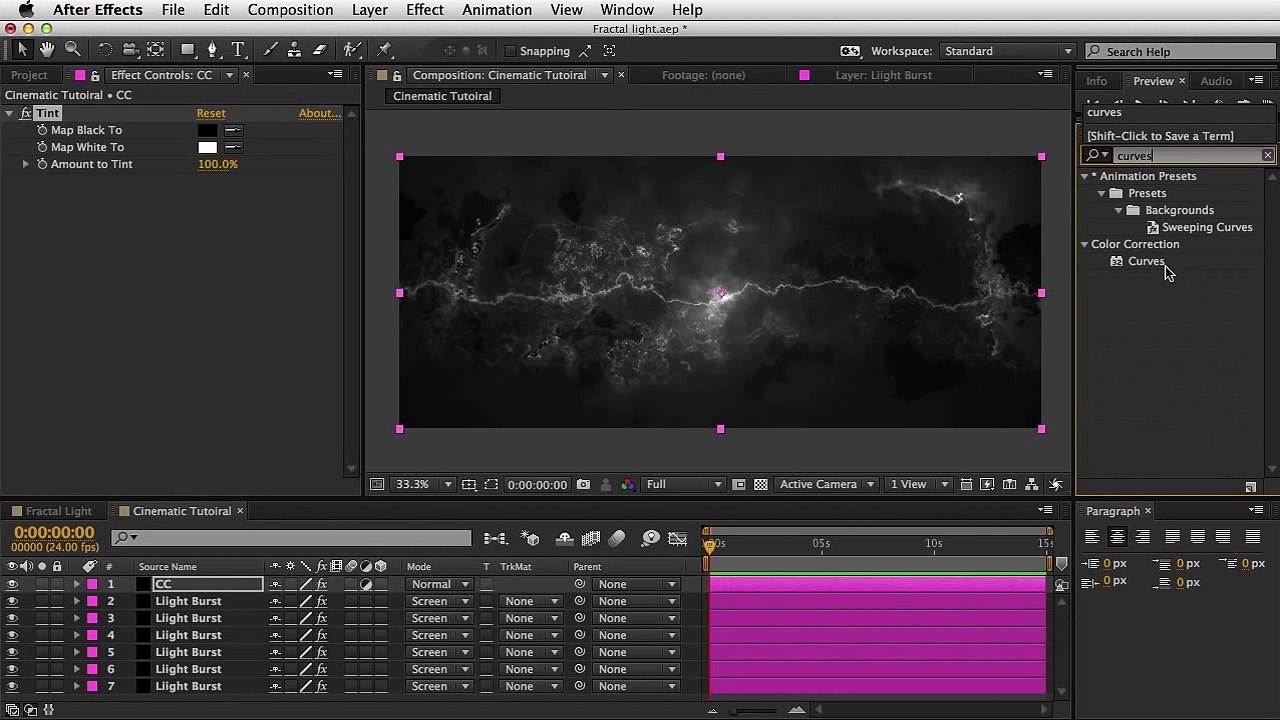Click the Draft 3D icon in timeline

click(531, 539)
